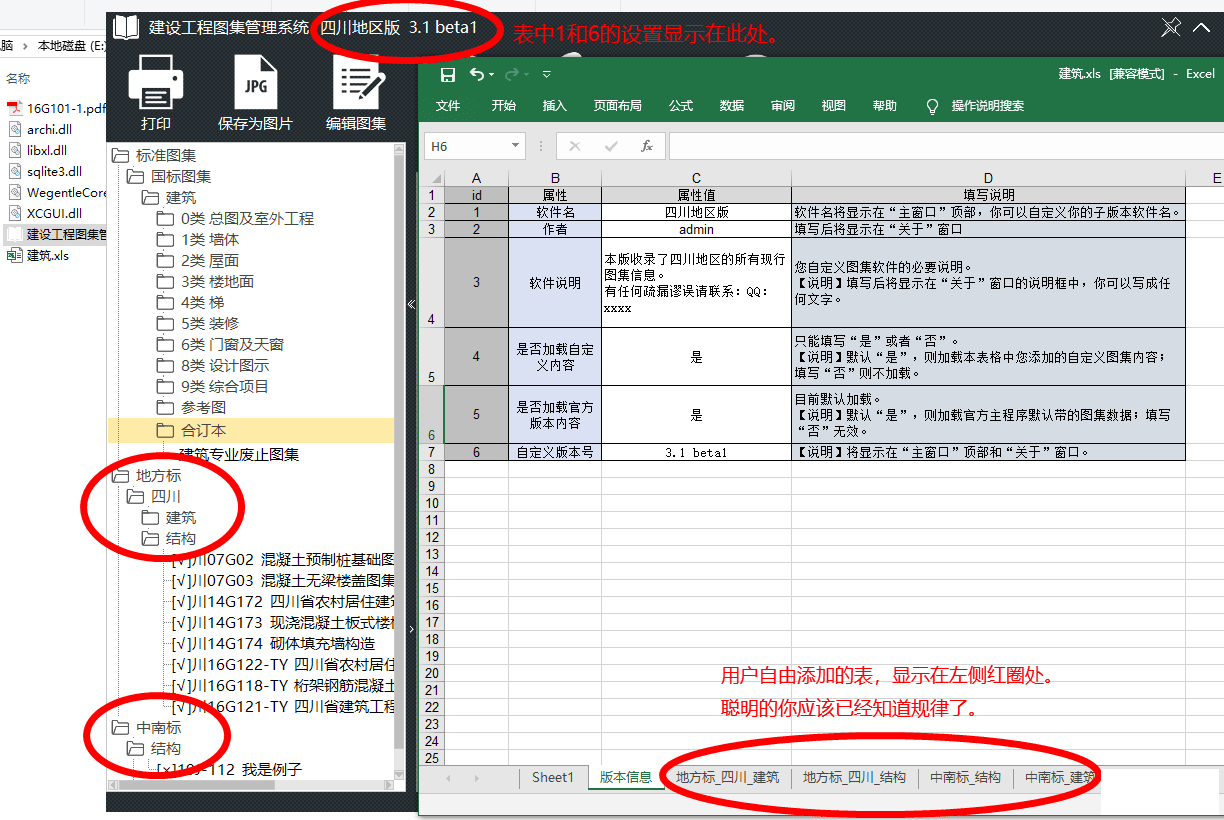Select the cell containing 3.1 beta1
Image resolution: width=1224 pixels, height=820 pixels.
696,452
